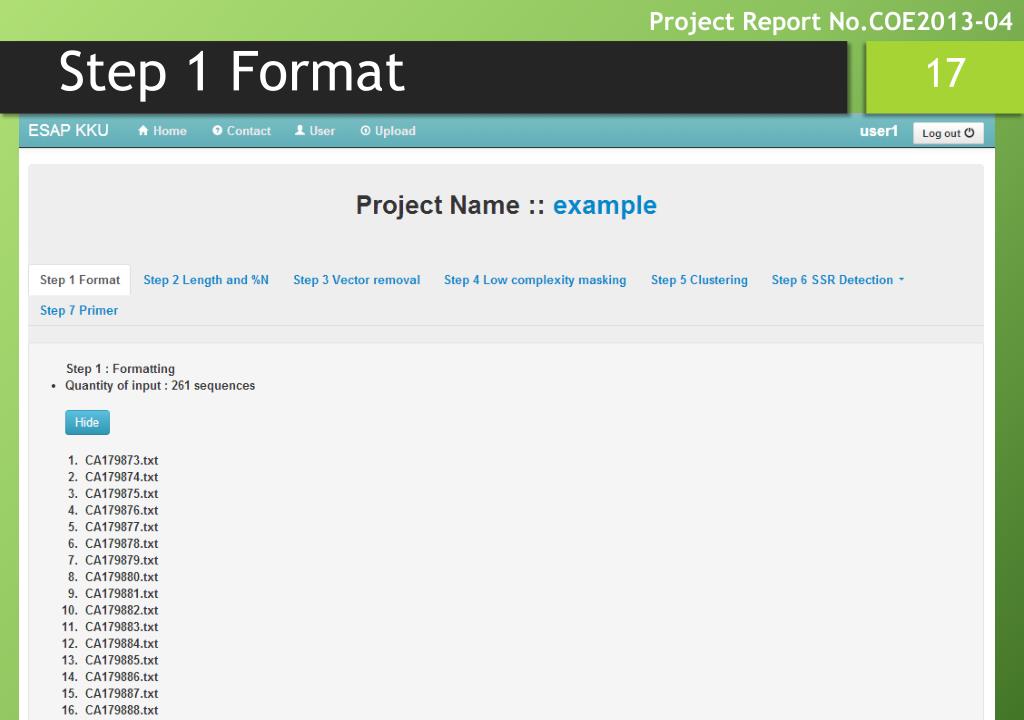Select file CA179875.txt
This screenshot has width=1024, height=720.
coord(121,493)
